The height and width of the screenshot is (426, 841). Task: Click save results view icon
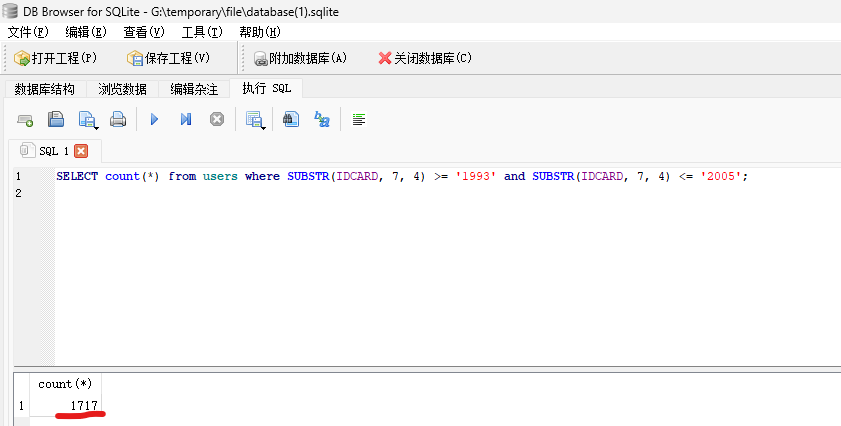pos(253,119)
